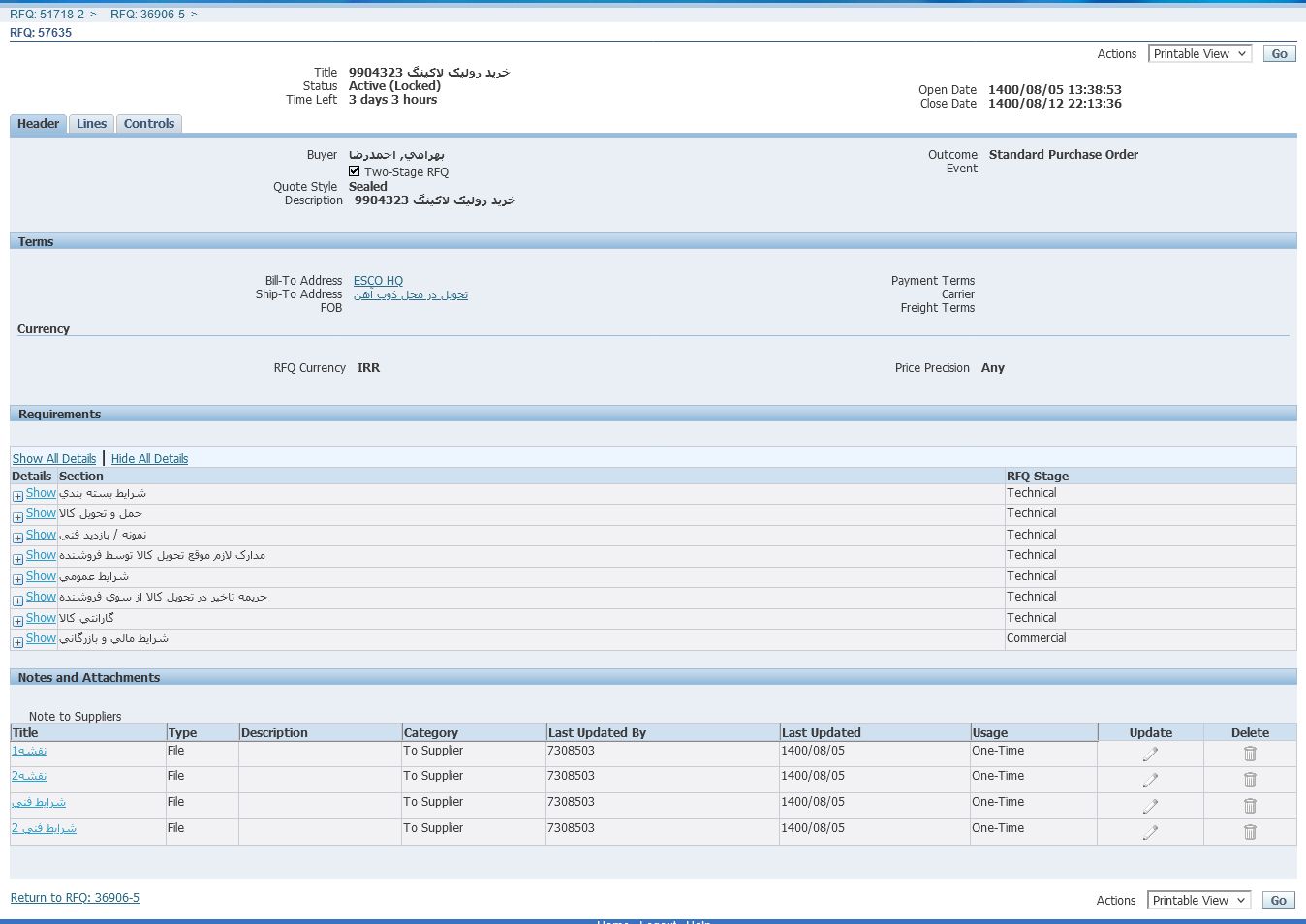Viewport: 1306px width, 924px height.
Task: Click the Status value Active (Locked)
Action: [394, 86]
